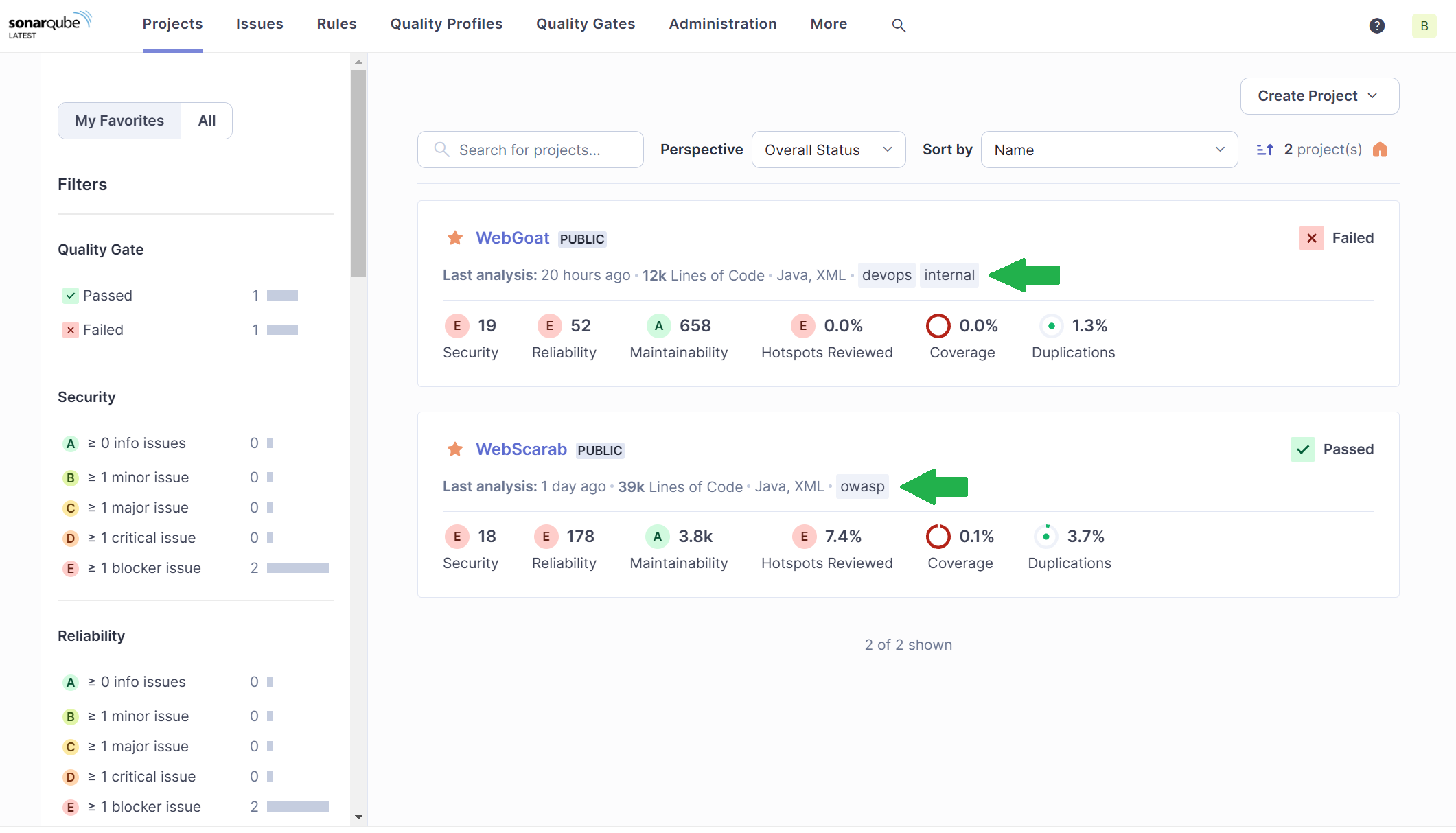Unfavorite WebGoat using the star icon

454,238
